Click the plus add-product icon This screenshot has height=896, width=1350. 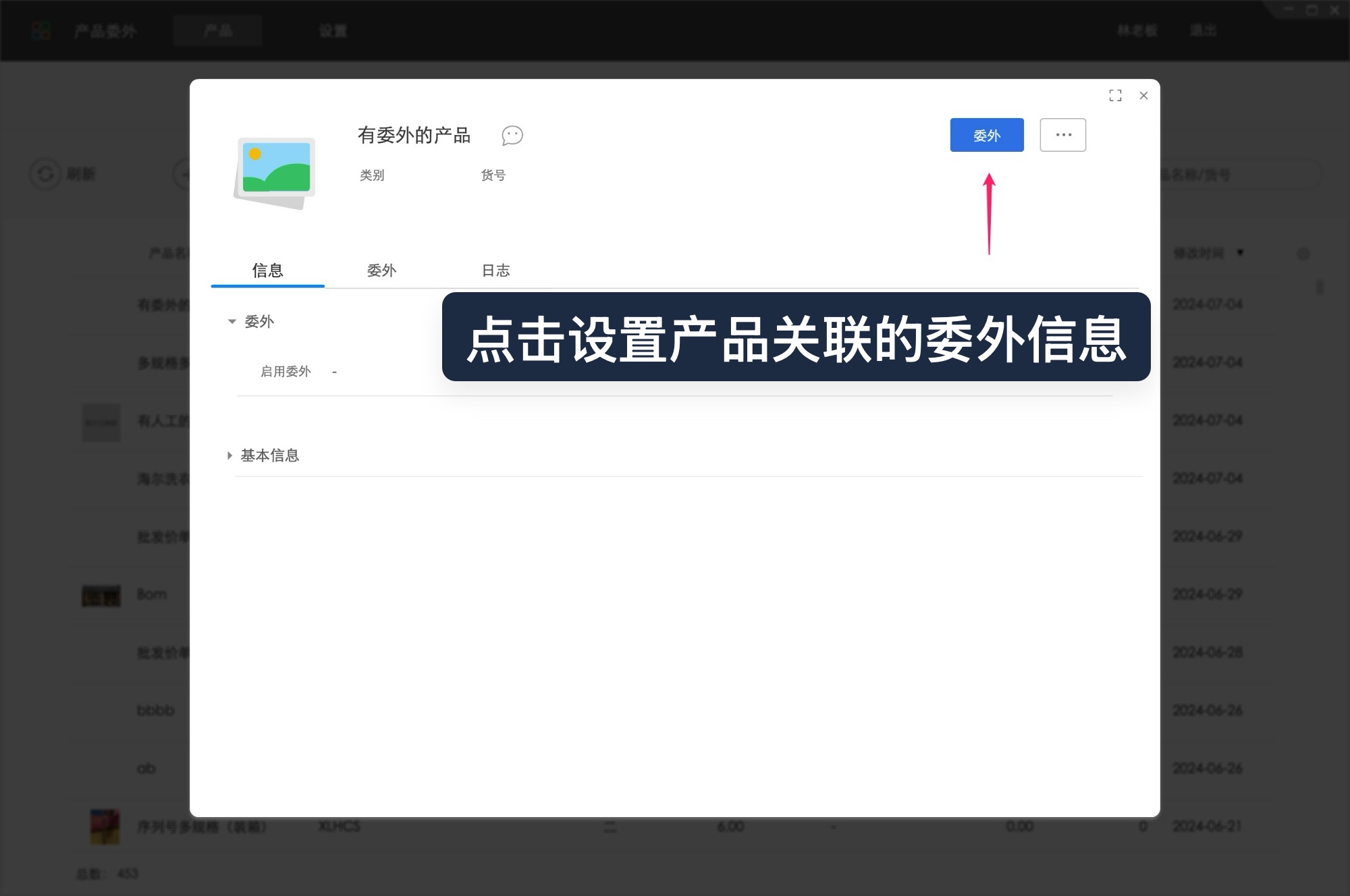[x=184, y=174]
